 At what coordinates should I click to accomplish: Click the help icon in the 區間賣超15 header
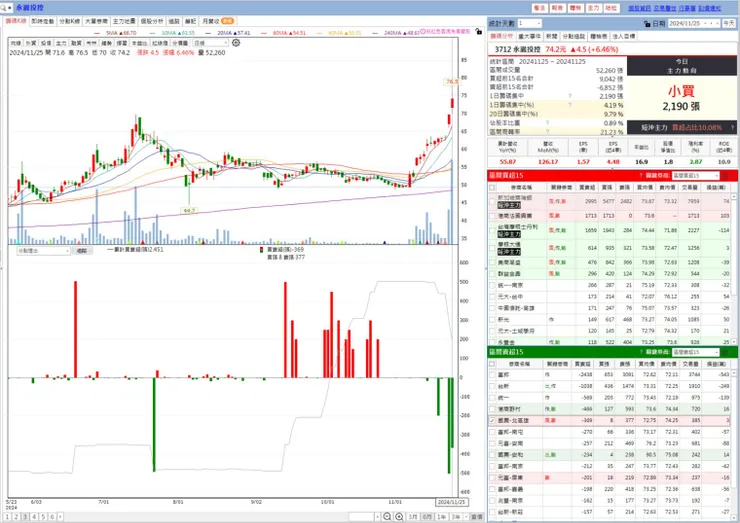tap(640, 352)
